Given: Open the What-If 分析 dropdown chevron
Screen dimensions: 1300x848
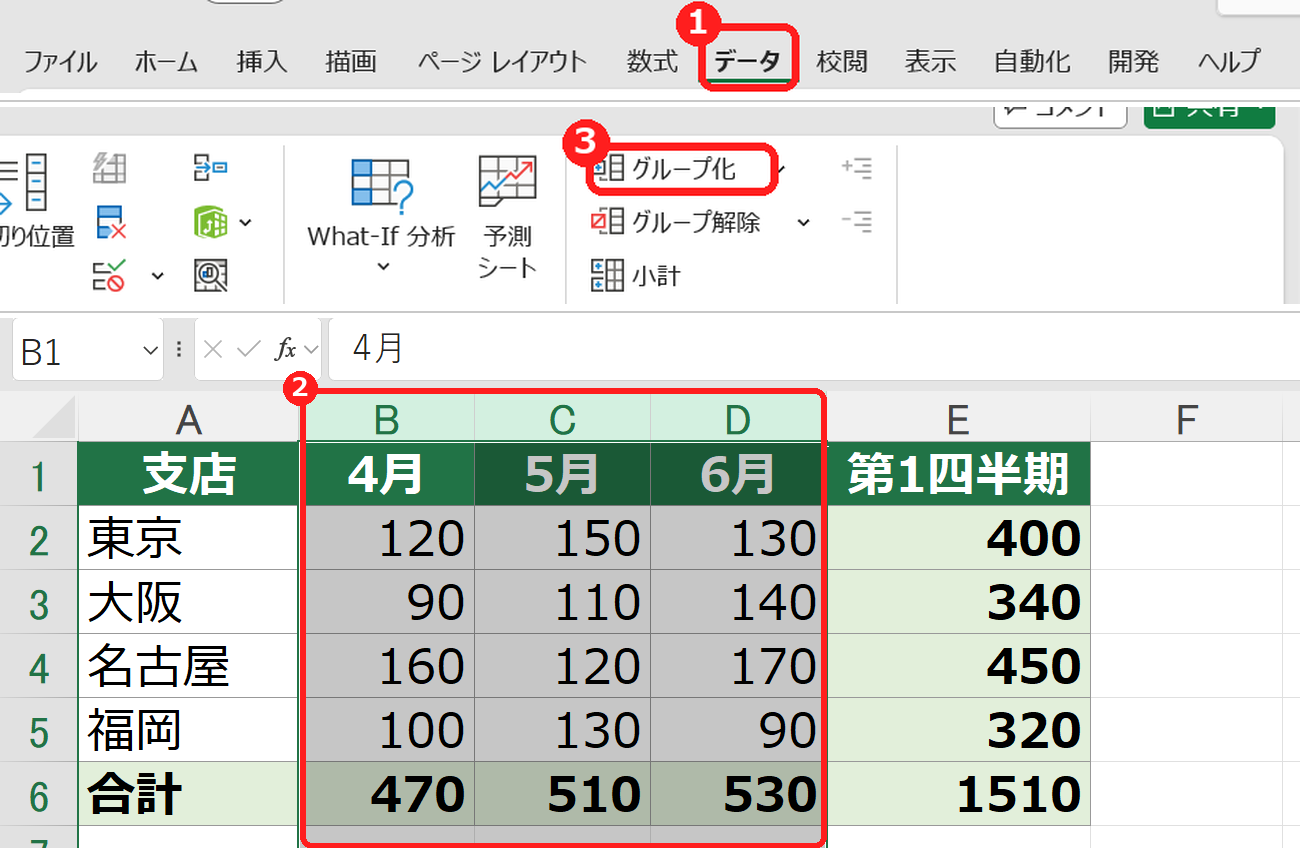Looking at the screenshot, I should (x=381, y=267).
